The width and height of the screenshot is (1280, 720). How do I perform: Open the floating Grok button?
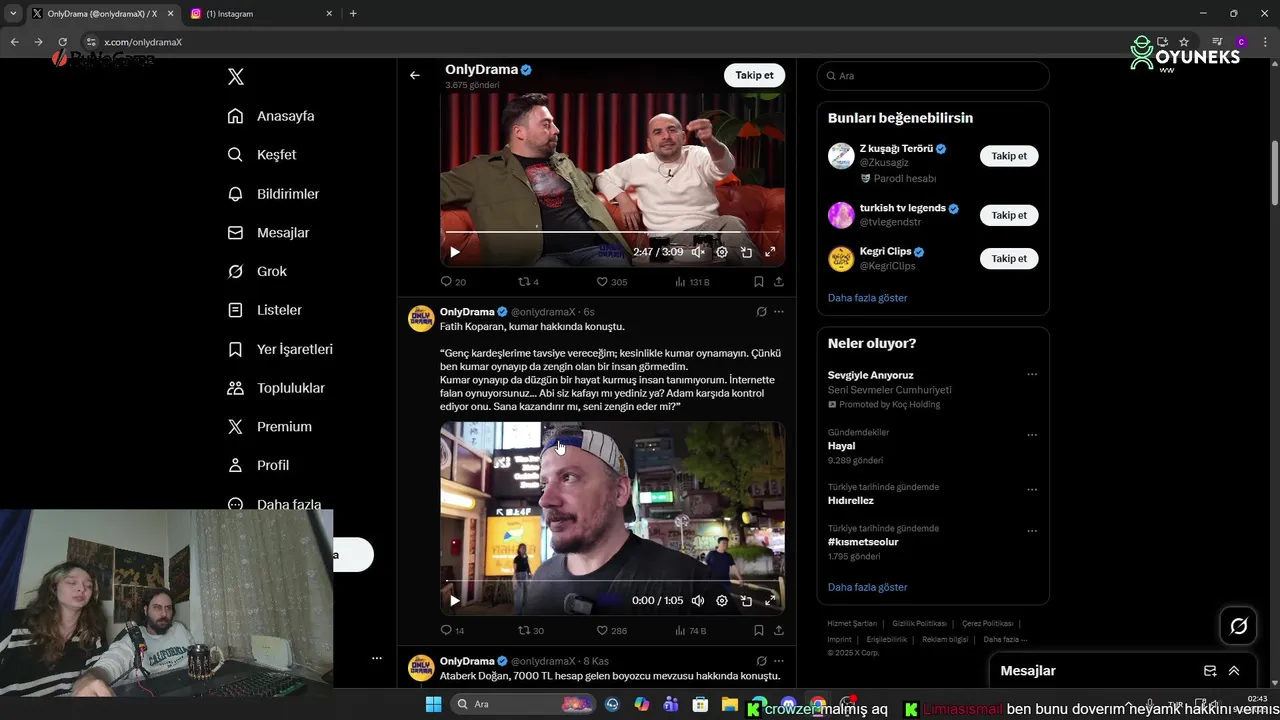(x=1239, y=626)
